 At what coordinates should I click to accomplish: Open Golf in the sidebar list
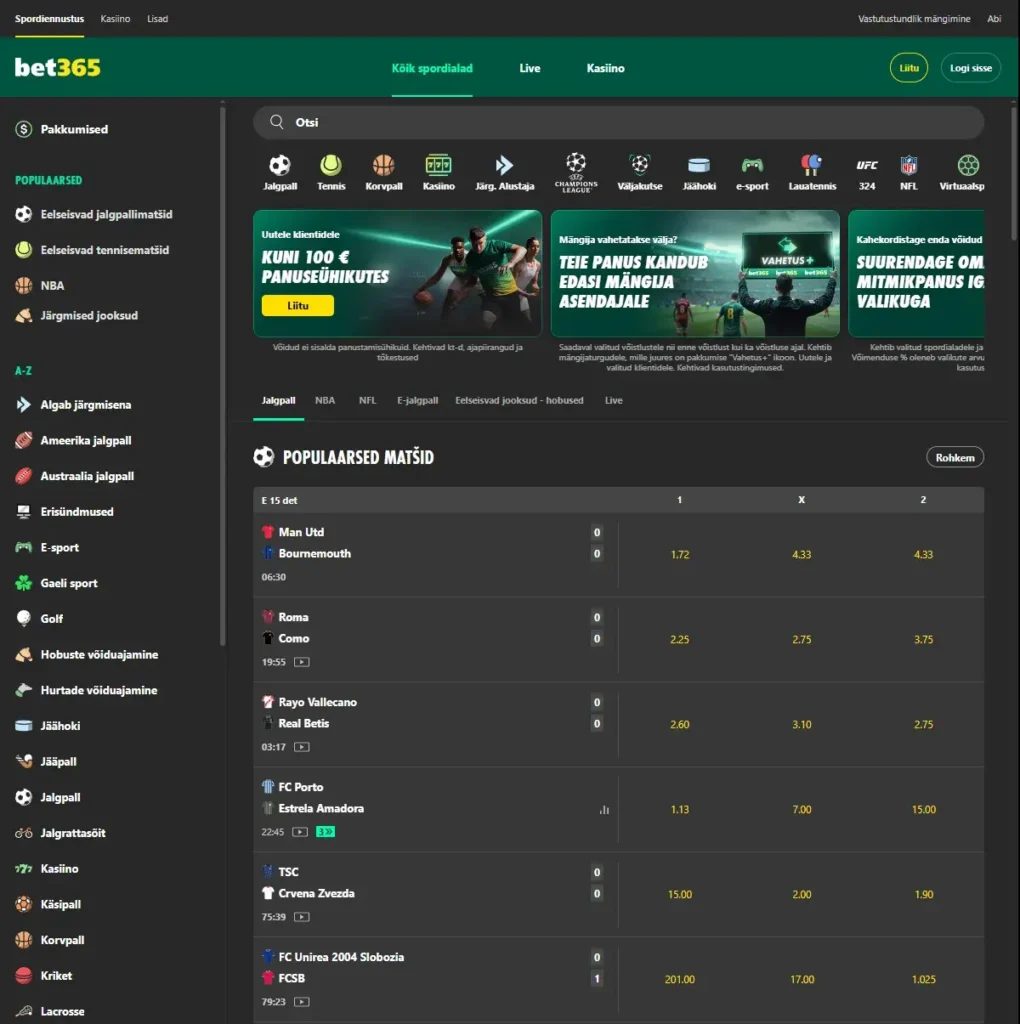pos(52,619)
